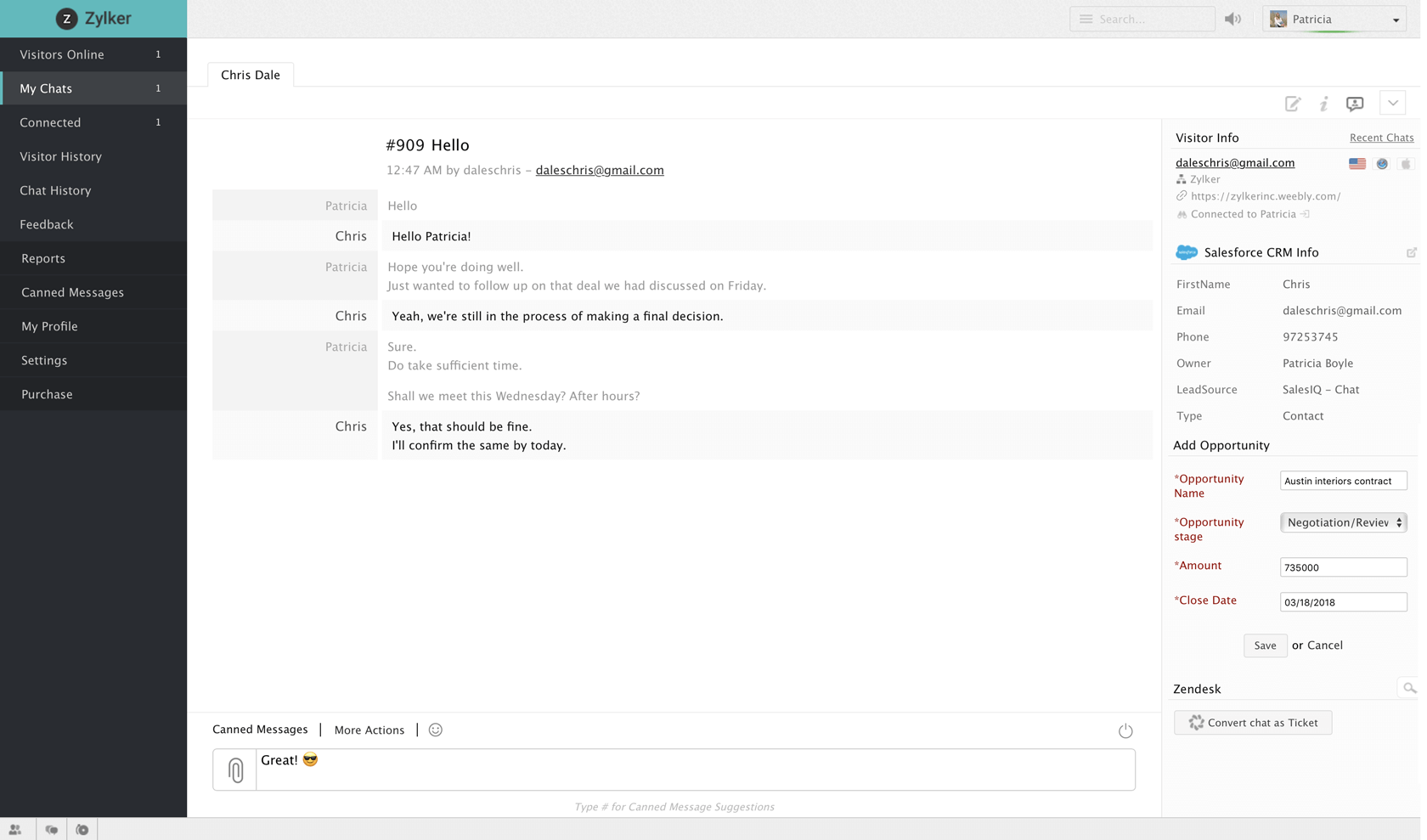Open the Patricia profile dropdown arrow

click(1396, 18)
